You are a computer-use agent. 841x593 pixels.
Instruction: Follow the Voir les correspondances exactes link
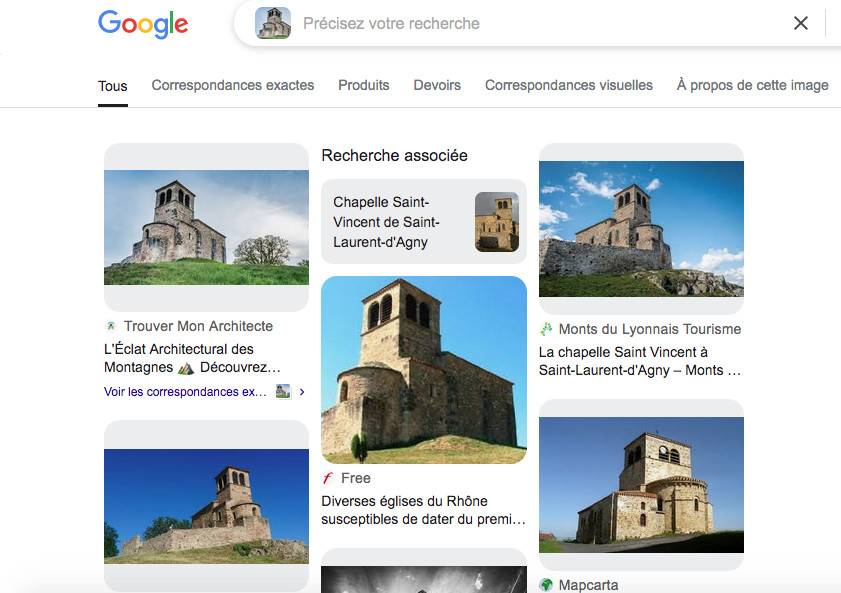[185, 392]
